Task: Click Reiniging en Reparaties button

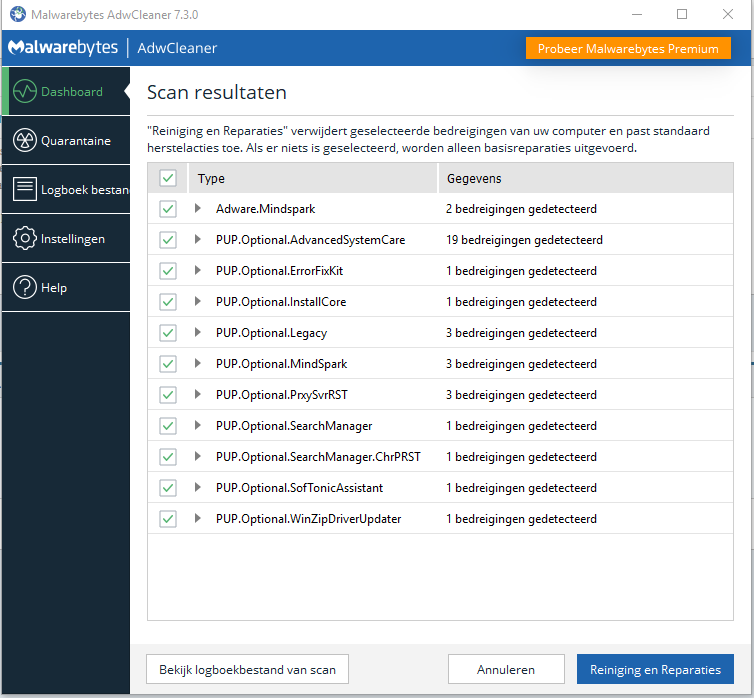Action: click(655, 670)
